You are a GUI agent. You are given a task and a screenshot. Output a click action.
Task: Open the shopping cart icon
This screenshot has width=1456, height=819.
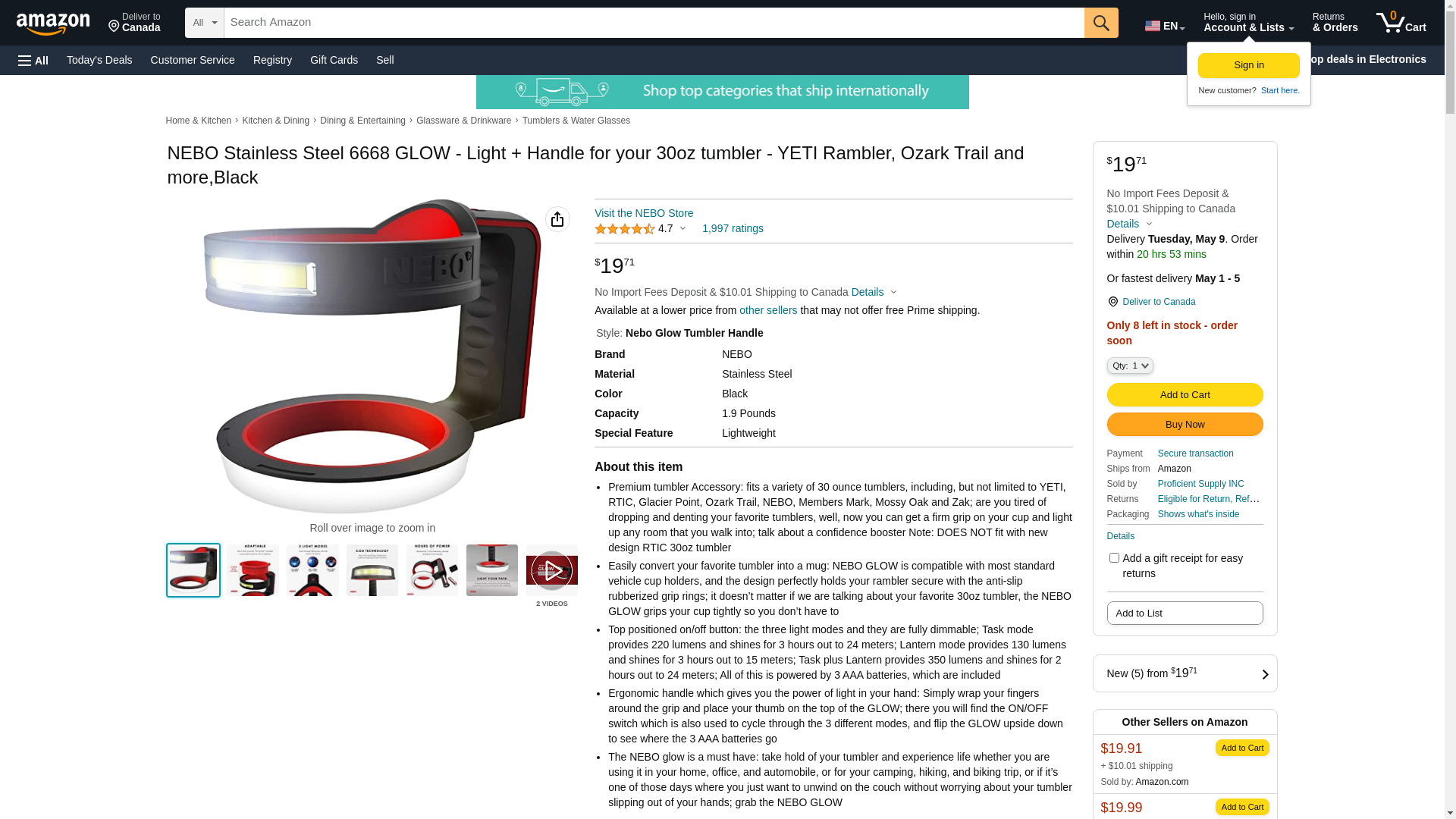point(1401,23)
